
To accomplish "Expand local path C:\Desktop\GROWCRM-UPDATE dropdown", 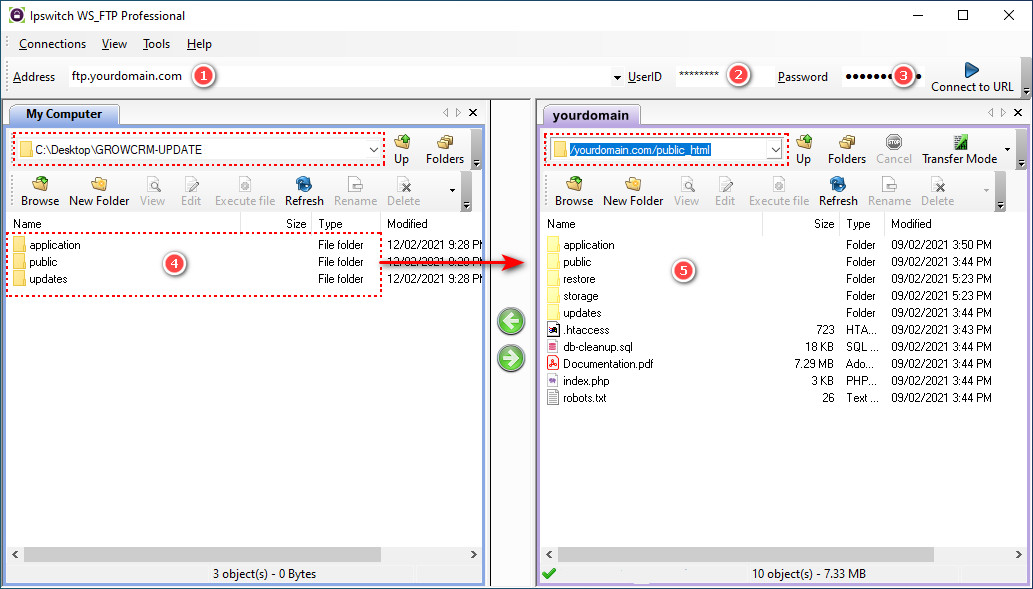I will pos(374,150).
